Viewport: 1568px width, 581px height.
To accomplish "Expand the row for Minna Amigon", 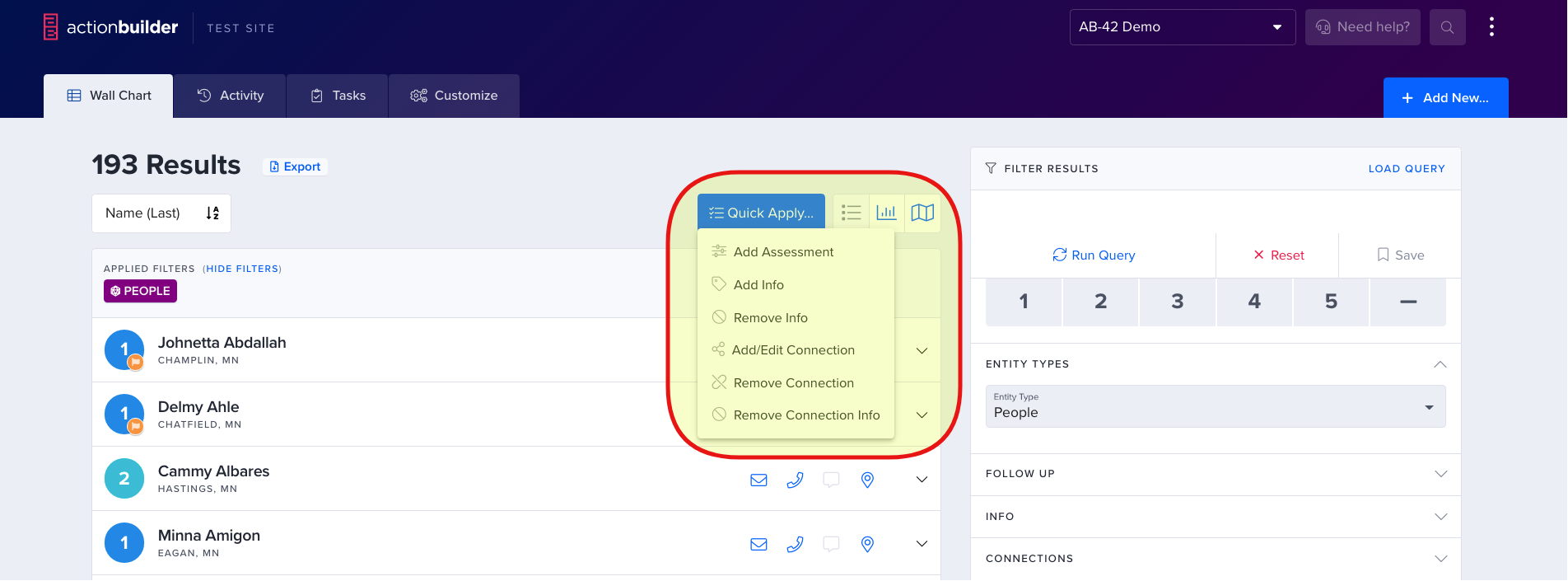I will click(922, 544).
